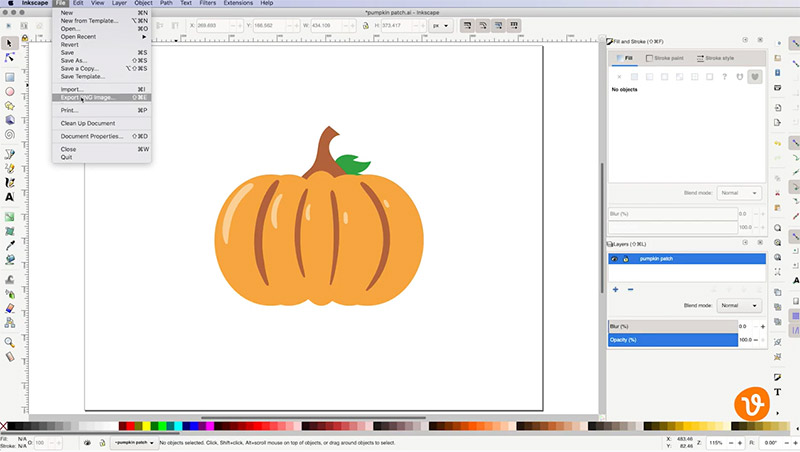Open palette menu arrow at right end
This screenshot has height=452, width=800.
point(796,429)
